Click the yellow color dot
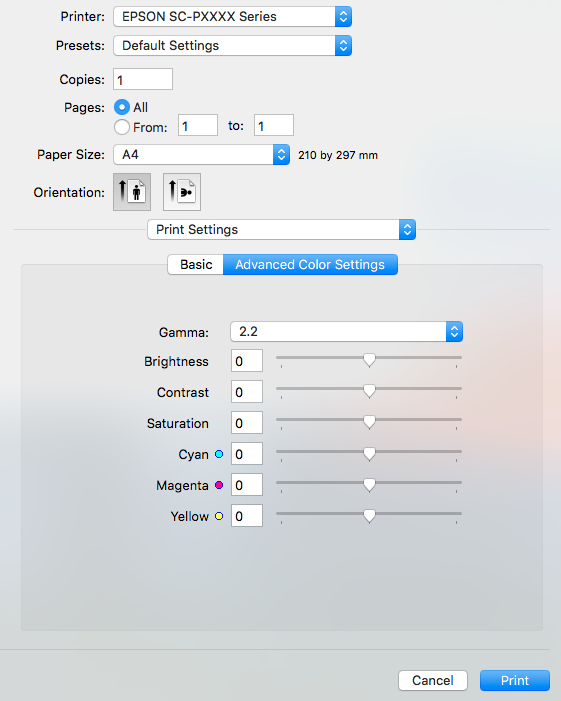This screenshot has height=701, width=561. tap(219, 516)
